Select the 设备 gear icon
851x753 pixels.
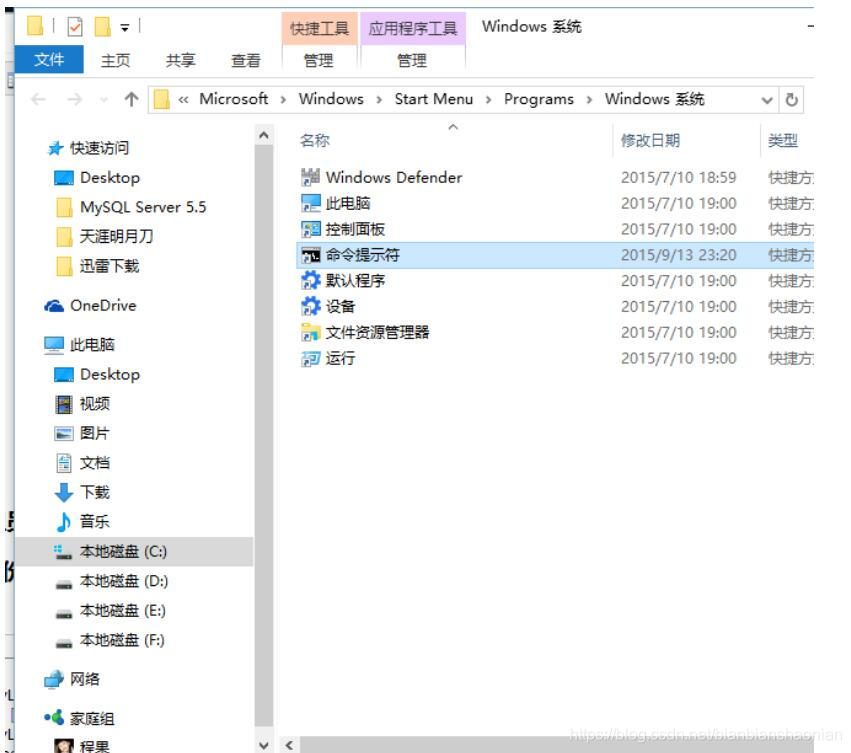pos(310,306)
